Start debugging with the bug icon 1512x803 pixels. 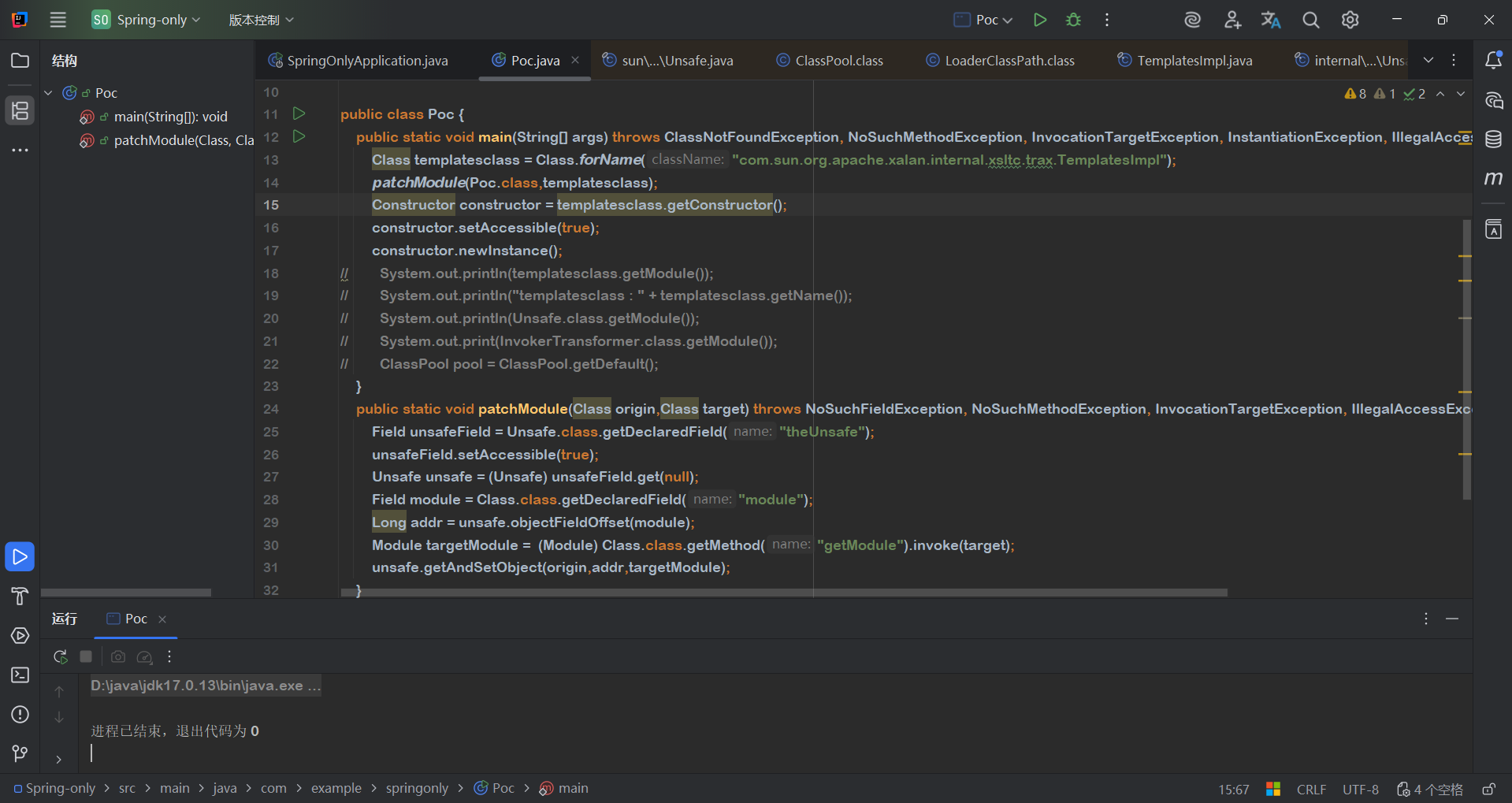(x=1073, y=20)
